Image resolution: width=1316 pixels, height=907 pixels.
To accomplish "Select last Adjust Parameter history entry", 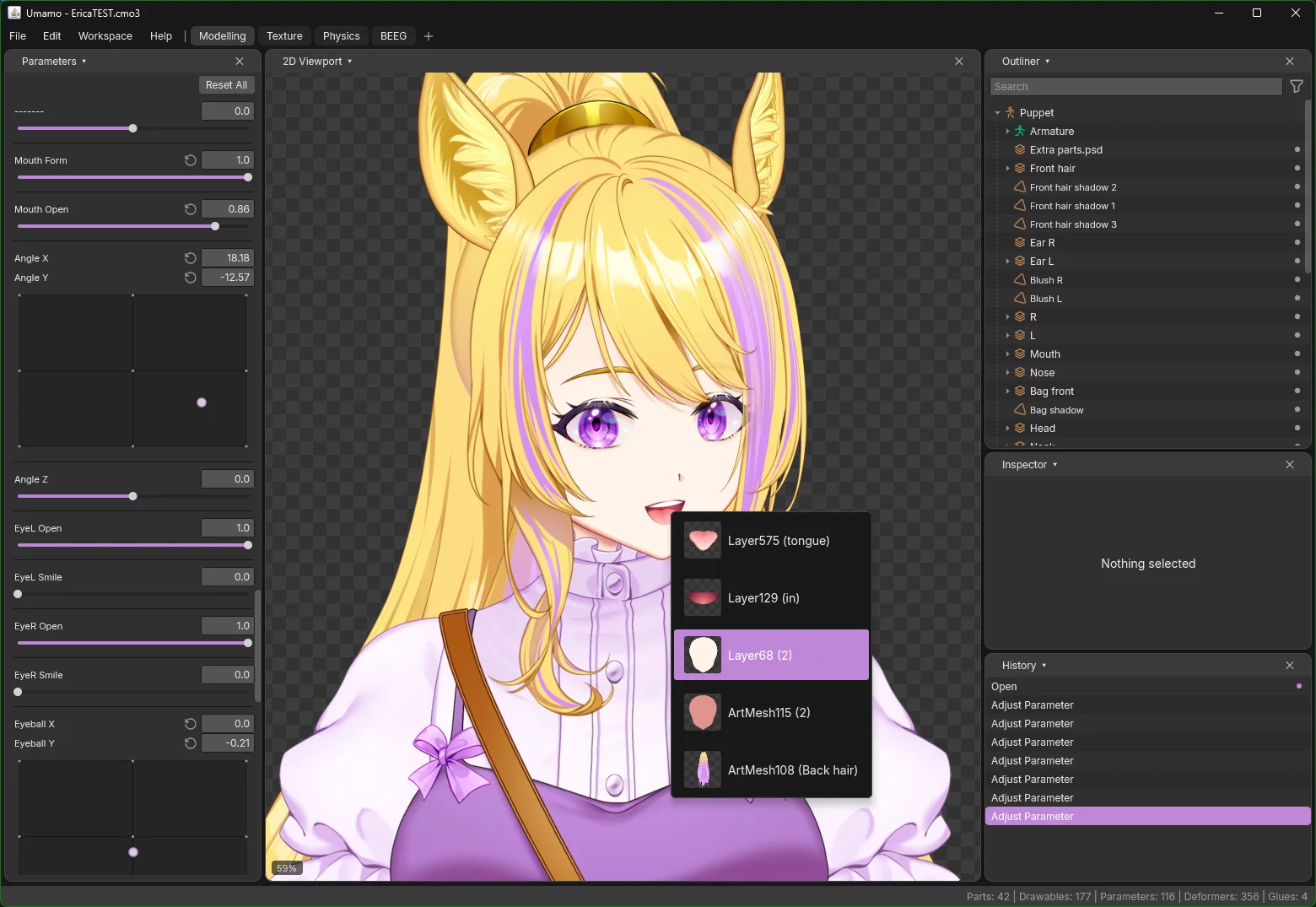I will tap(1148, 817).
